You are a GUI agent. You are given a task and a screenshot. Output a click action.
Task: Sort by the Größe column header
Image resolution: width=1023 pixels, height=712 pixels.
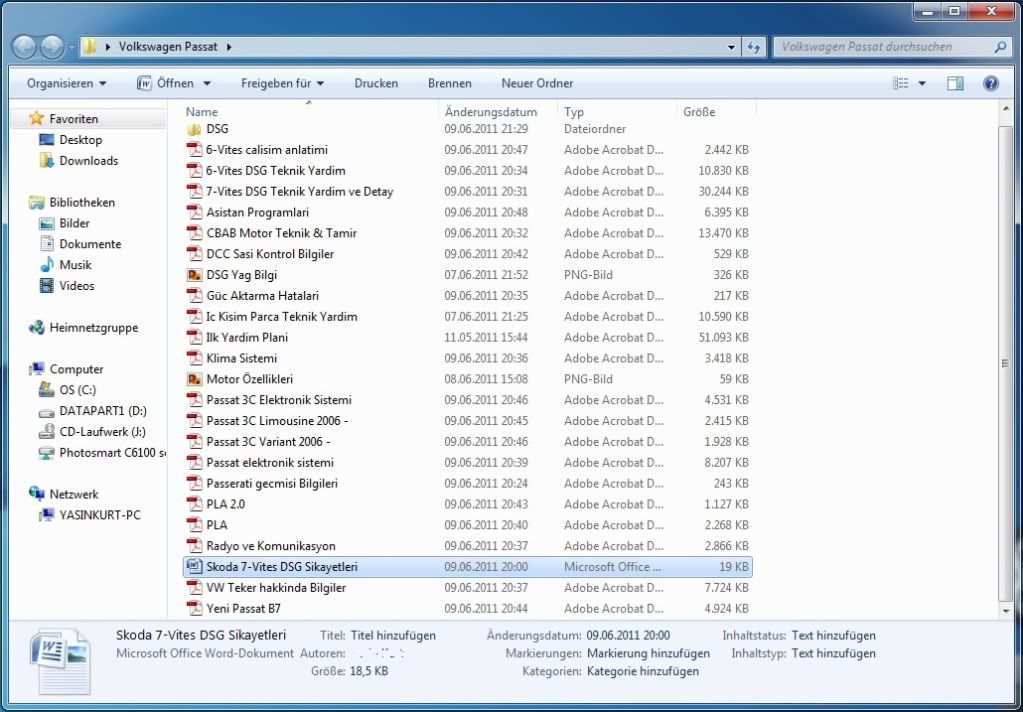[716, 112]
